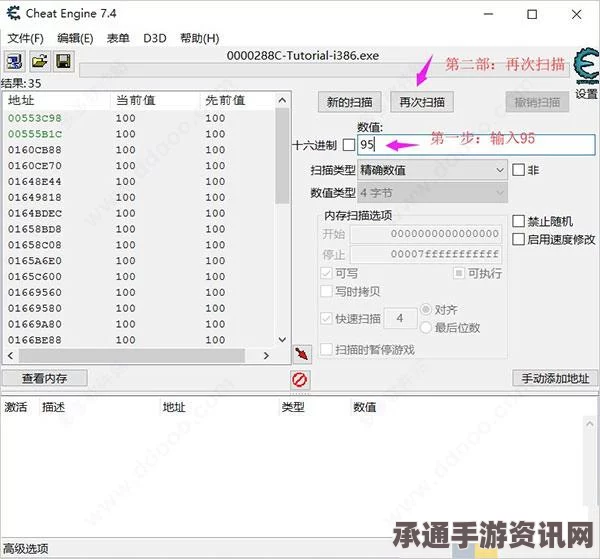
Task: Click the 新的扫描 button
Action: 349,102
